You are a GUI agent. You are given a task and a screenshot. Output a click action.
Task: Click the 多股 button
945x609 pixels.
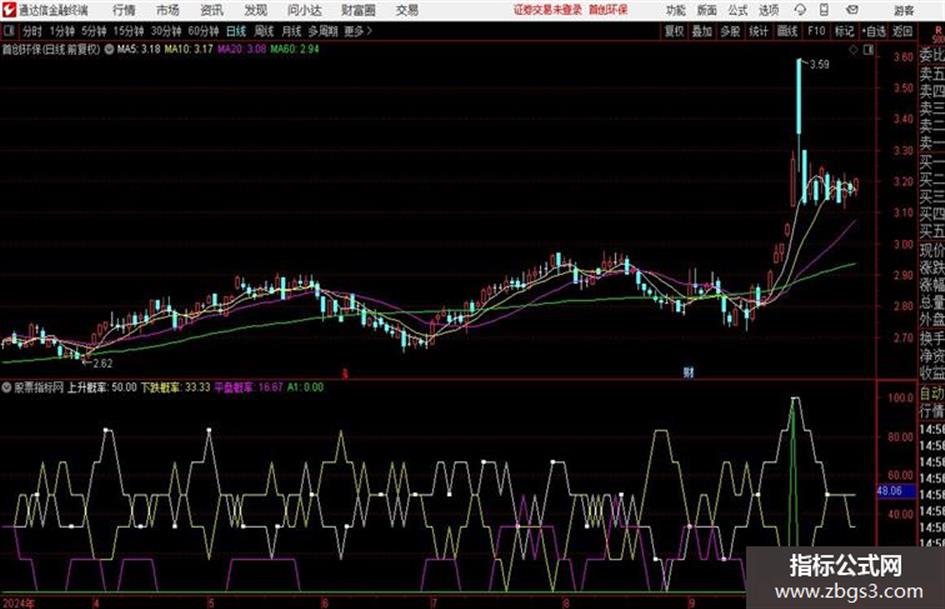[x=730, y=31]
